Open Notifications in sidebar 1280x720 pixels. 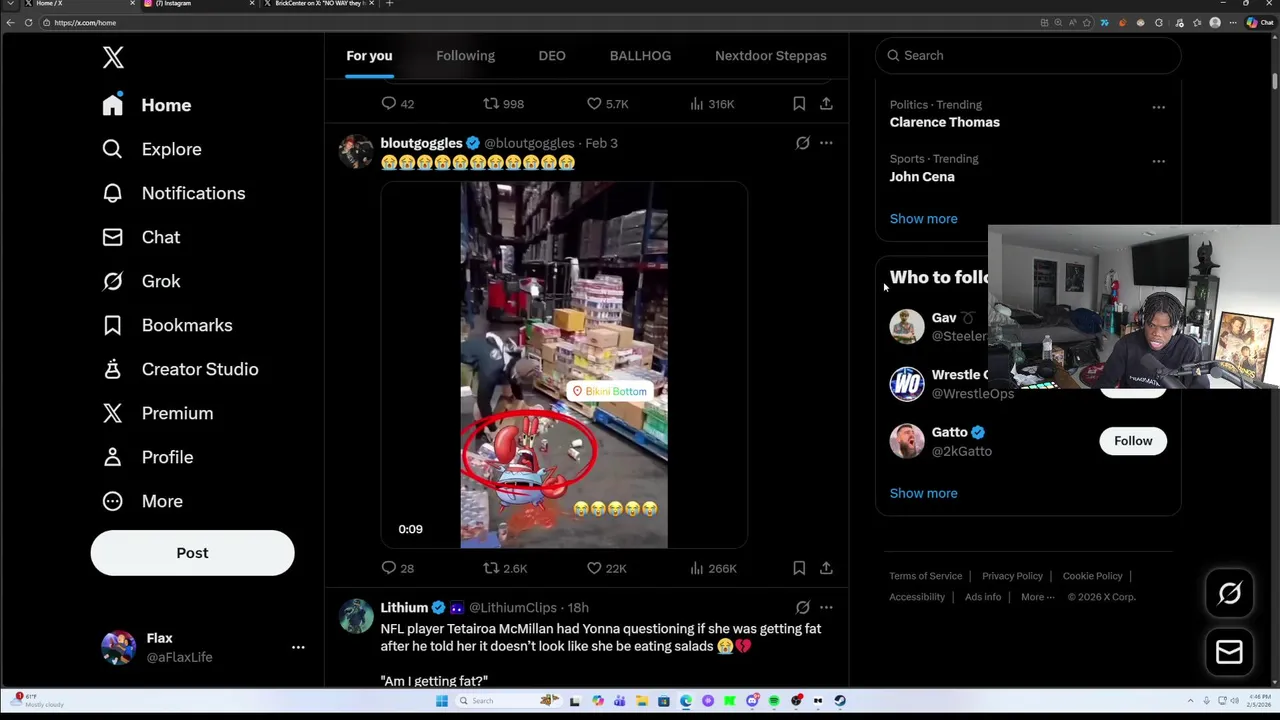[x=173, y=193]
